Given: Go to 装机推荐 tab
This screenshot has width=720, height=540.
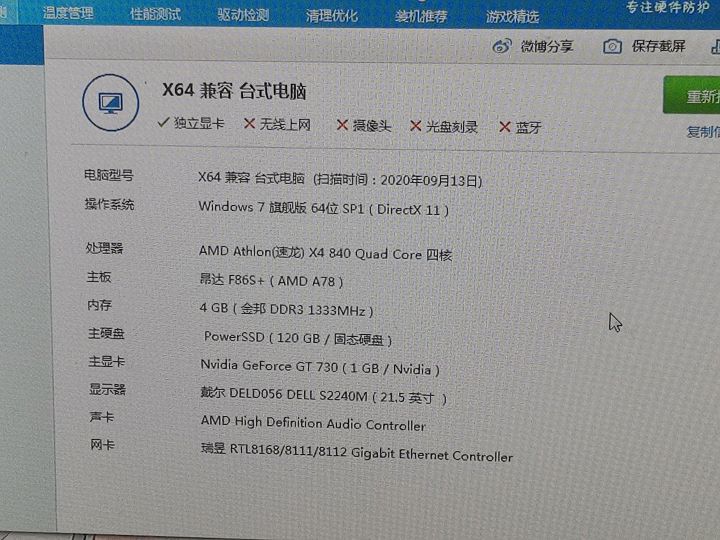Looking at the screenshot, I should [421, 17].
